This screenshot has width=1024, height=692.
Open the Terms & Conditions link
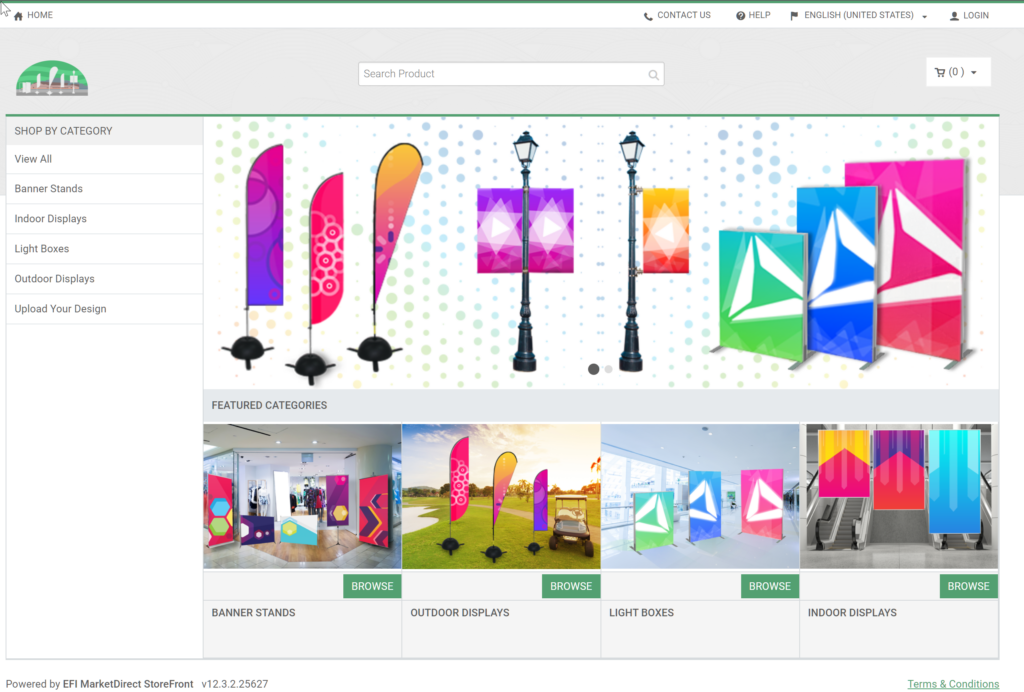(x=952, y=684)
